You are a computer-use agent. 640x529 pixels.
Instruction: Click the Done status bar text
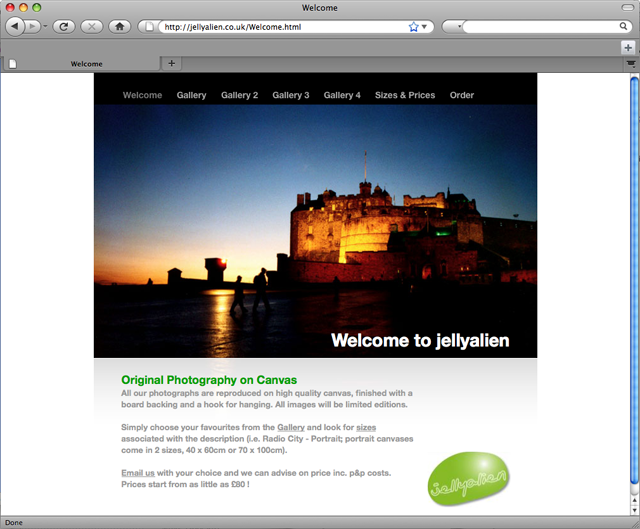[14, 522]
